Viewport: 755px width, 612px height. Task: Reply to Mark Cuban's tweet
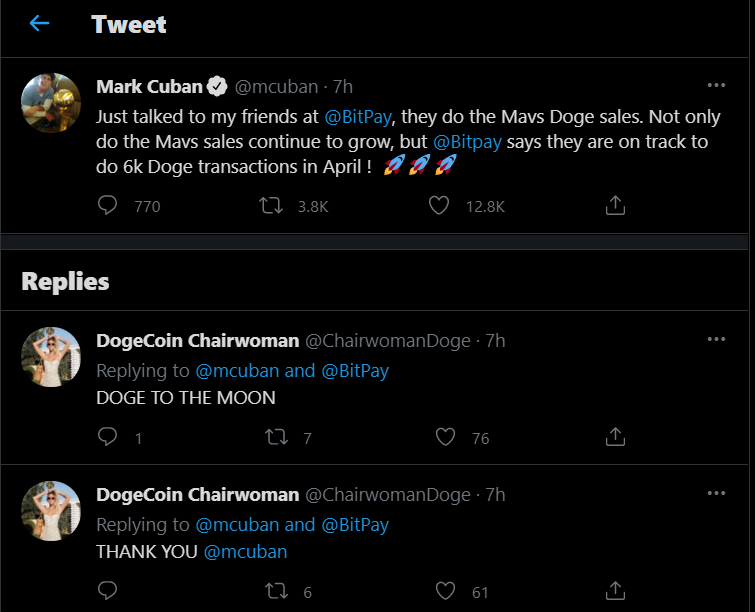point(108,205)
